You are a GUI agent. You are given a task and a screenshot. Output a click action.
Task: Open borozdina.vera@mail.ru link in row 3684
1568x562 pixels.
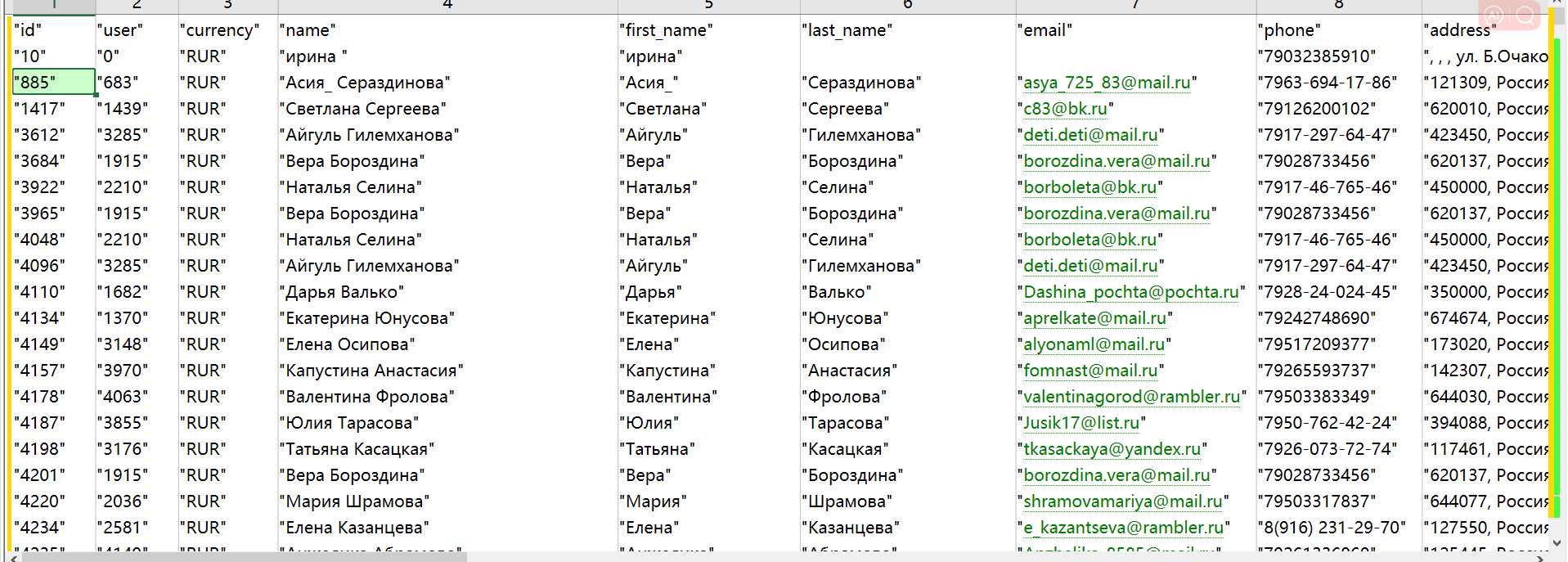point(1116,161)
